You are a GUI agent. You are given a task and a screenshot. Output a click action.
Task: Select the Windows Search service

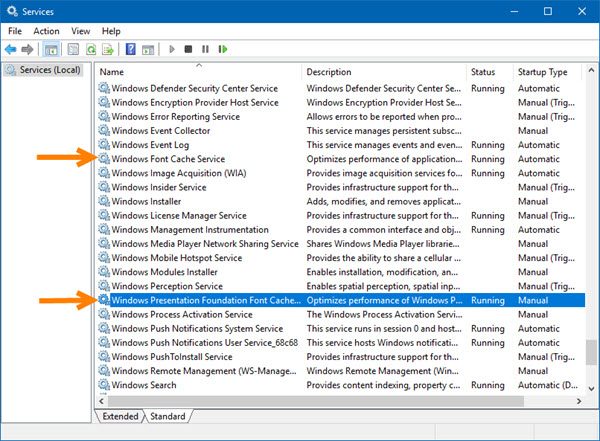[x=144, y=385]
